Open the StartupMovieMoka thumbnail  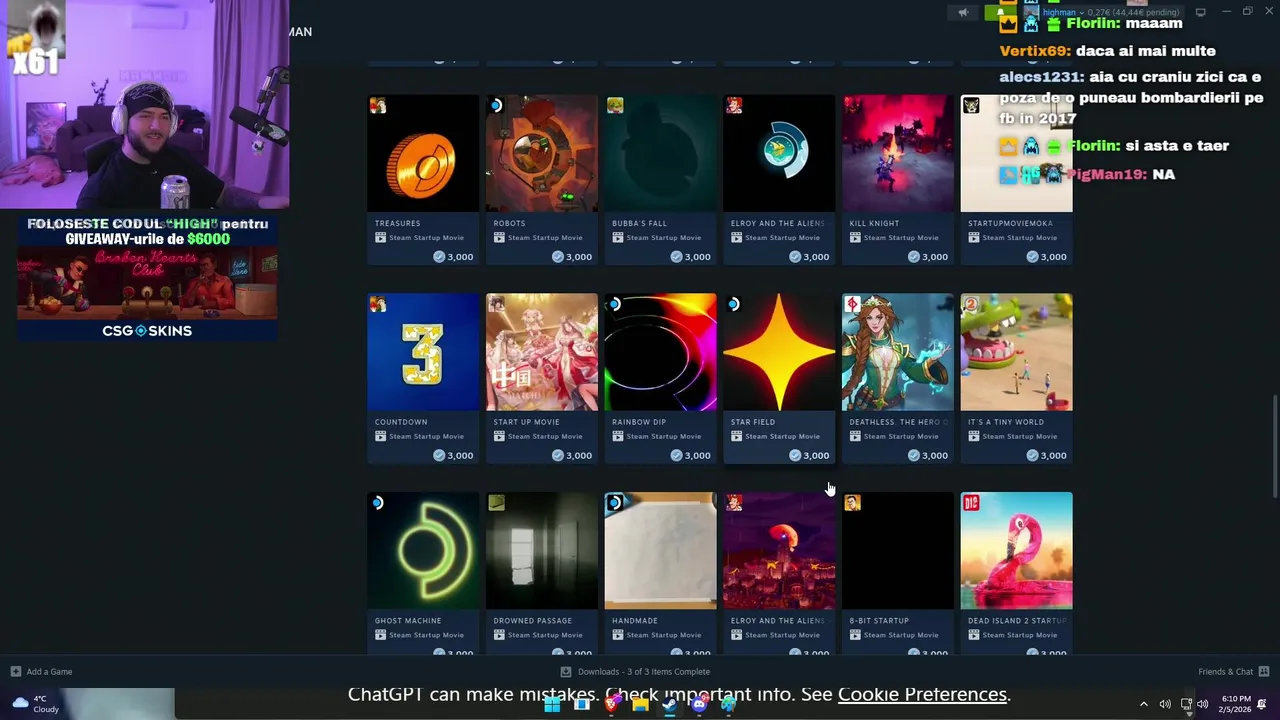point(1017,153)
